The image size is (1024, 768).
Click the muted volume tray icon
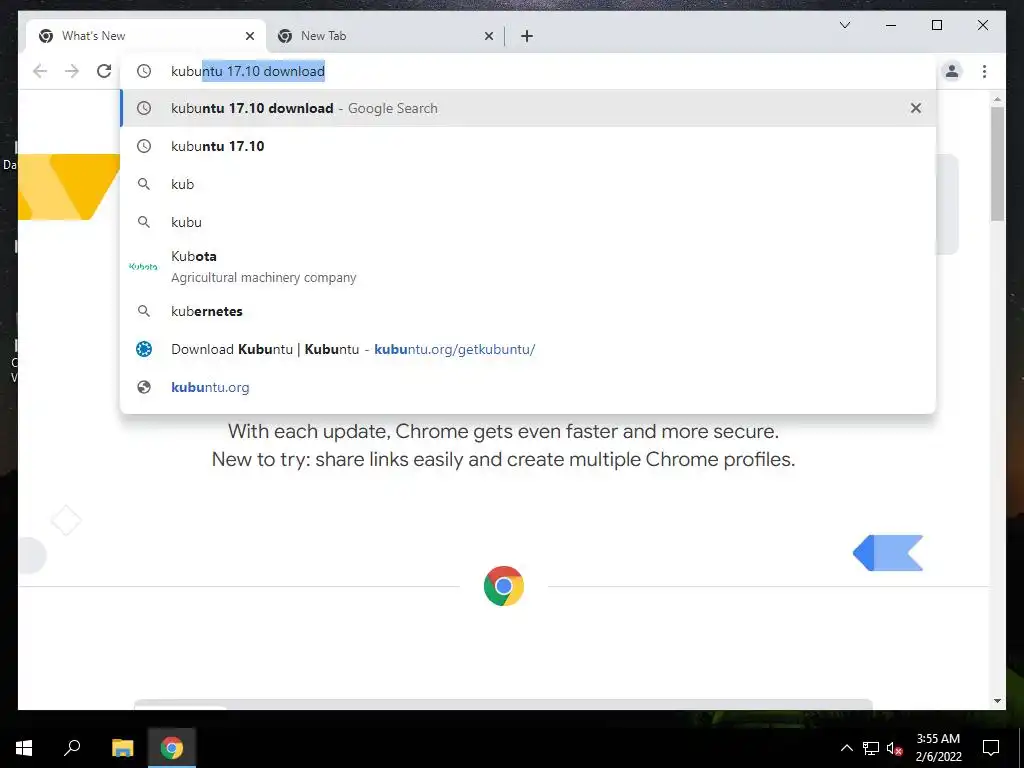(894, 748)
